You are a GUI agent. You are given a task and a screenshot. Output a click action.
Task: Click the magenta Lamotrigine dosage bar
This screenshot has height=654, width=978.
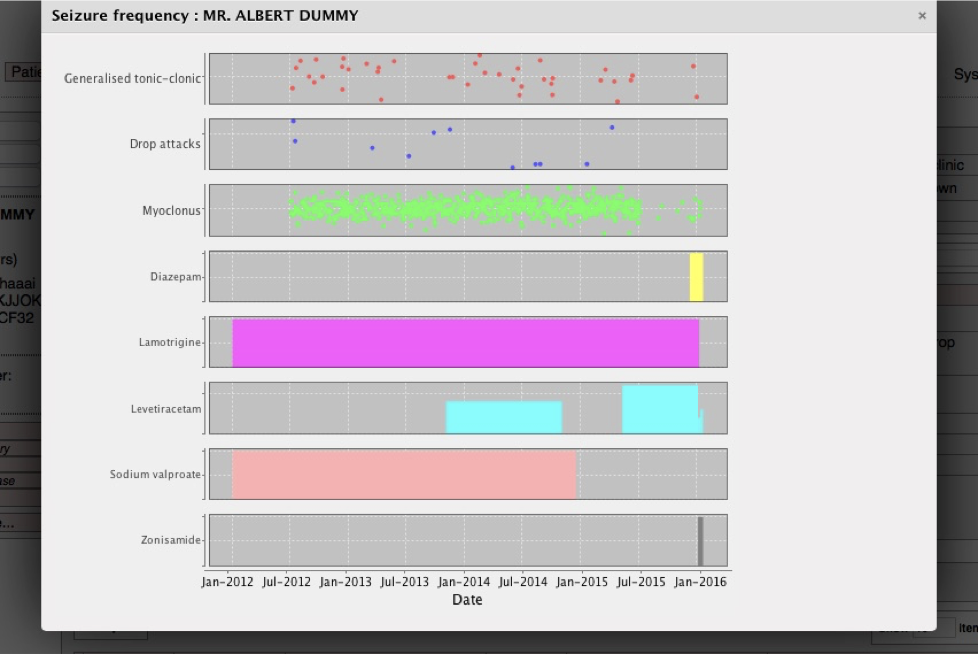(465, 342)
